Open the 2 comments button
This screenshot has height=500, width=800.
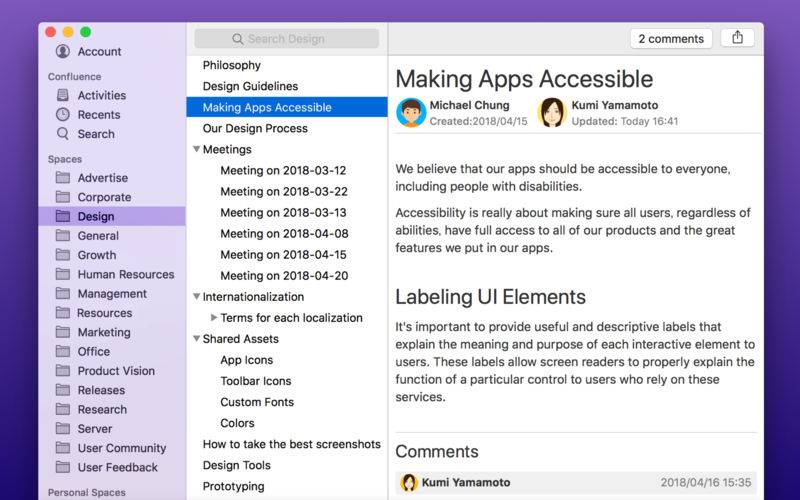(x=671, y=39)
